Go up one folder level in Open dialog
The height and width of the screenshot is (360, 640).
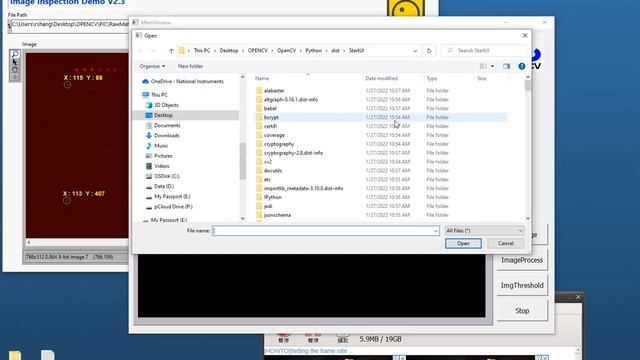pyautogui.click(x=171, y=51)
